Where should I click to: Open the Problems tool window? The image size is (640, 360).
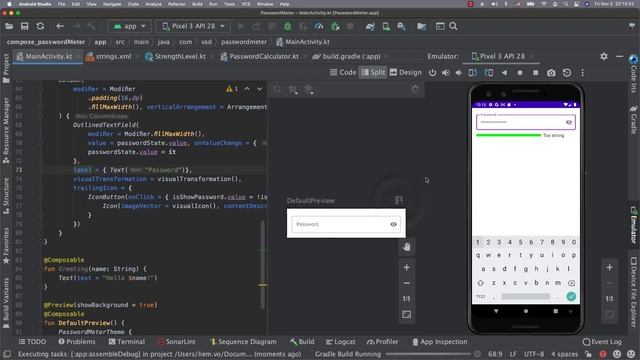tap(77, 342)
